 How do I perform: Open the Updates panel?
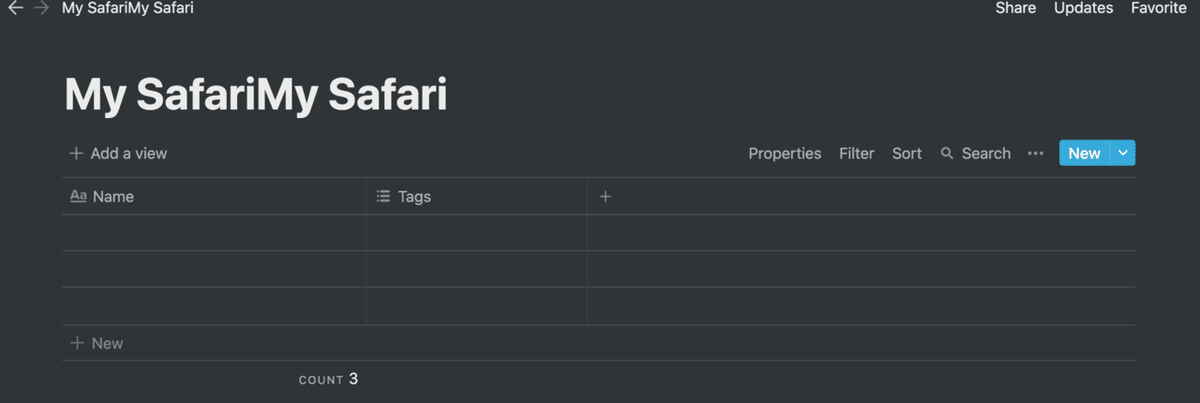point(1083,8)
